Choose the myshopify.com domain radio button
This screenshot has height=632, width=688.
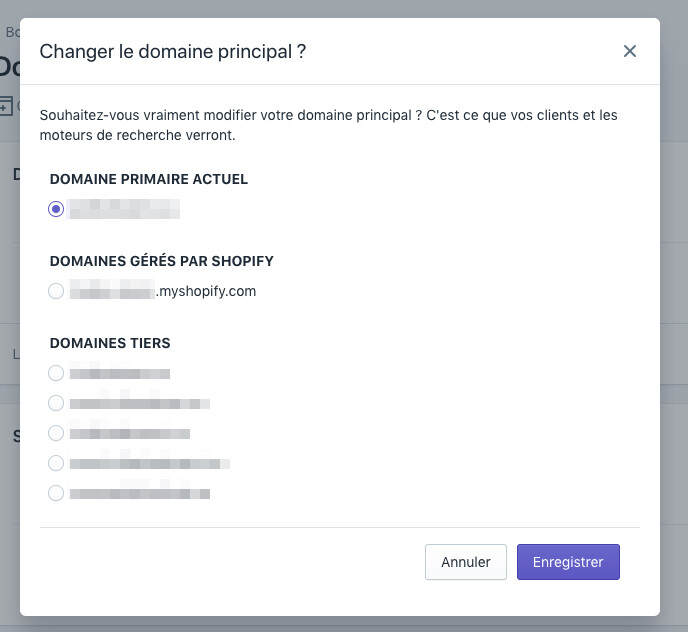tap(56, 291)
